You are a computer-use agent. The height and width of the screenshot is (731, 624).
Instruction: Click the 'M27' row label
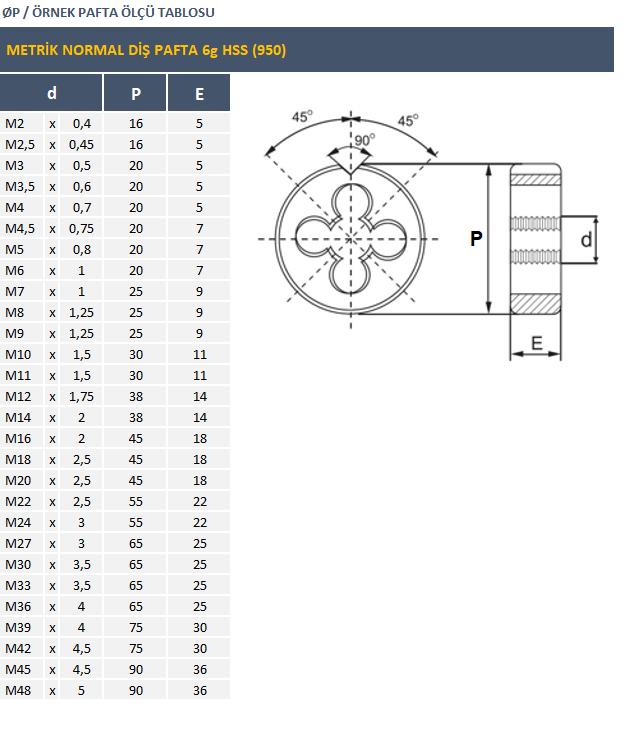pos(18,543)
